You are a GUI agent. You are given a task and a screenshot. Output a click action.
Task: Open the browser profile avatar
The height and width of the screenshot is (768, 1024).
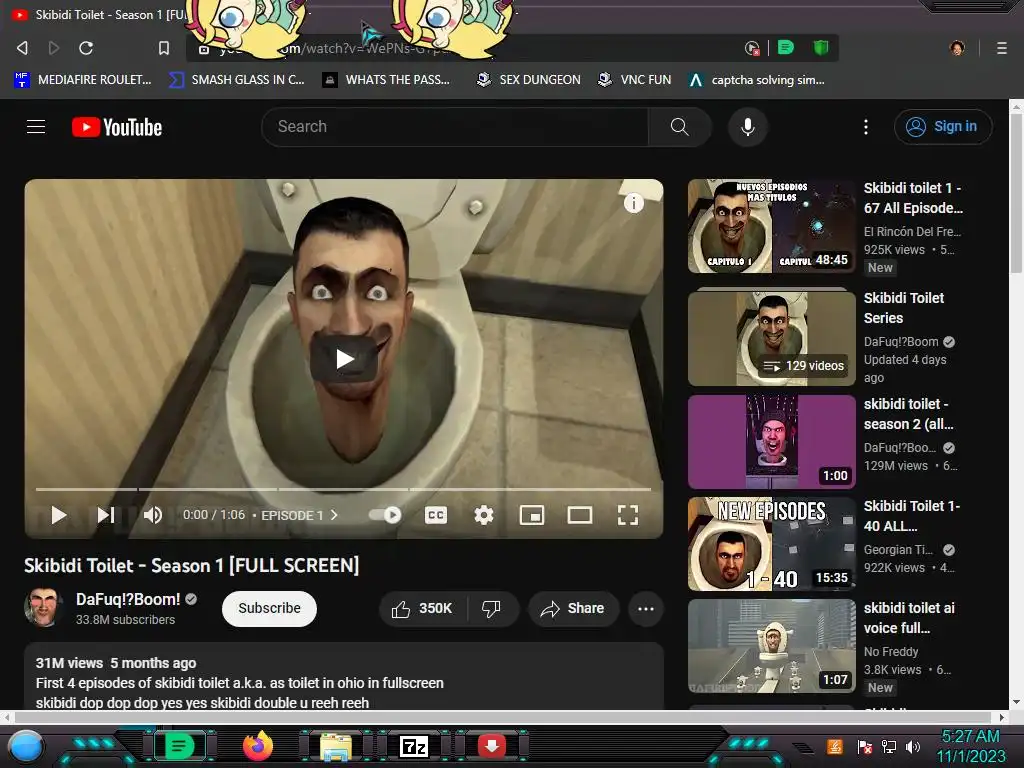[x=957, y=48]
